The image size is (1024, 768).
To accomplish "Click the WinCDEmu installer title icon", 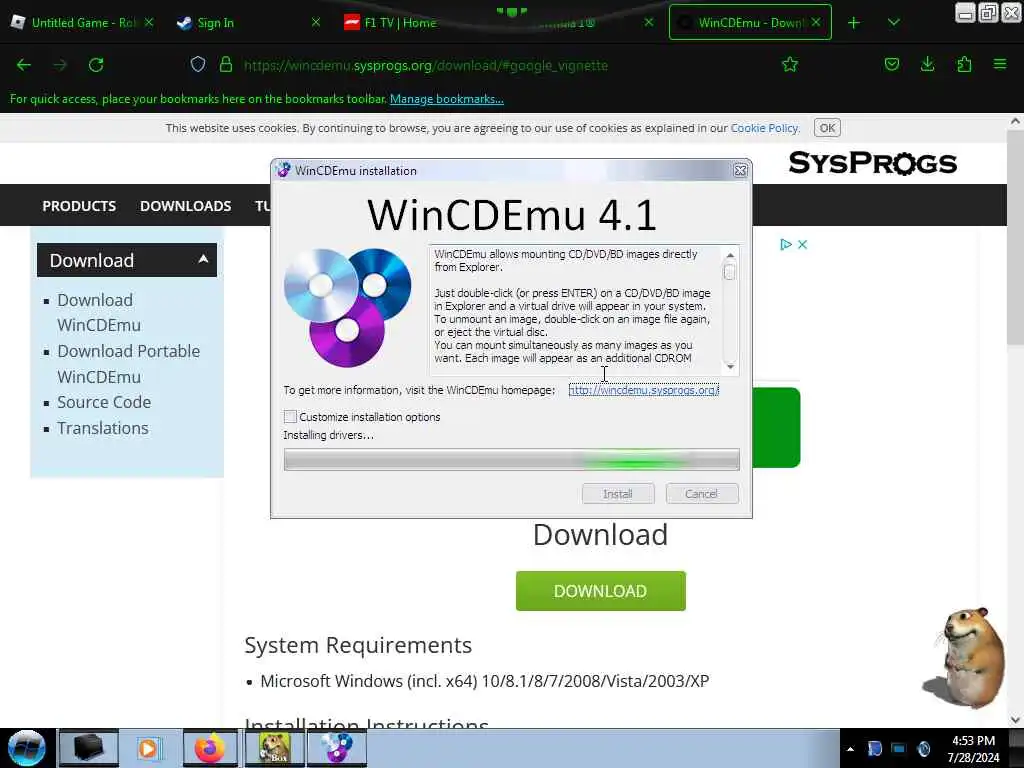I will pyautogui.click(x=283, y=170).
